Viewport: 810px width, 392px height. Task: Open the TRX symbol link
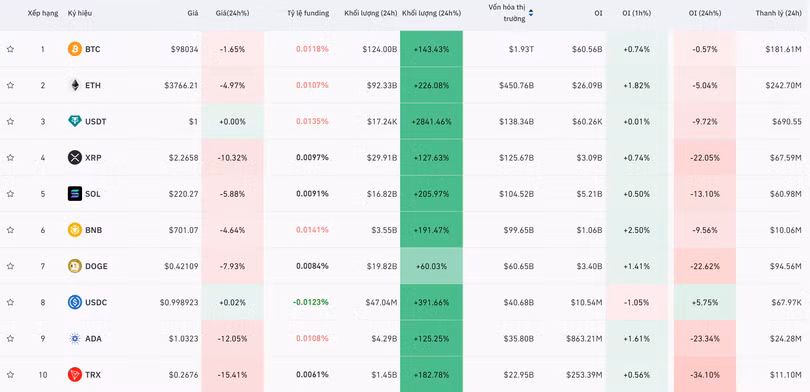pyautogui.click(x=93, y=375)
